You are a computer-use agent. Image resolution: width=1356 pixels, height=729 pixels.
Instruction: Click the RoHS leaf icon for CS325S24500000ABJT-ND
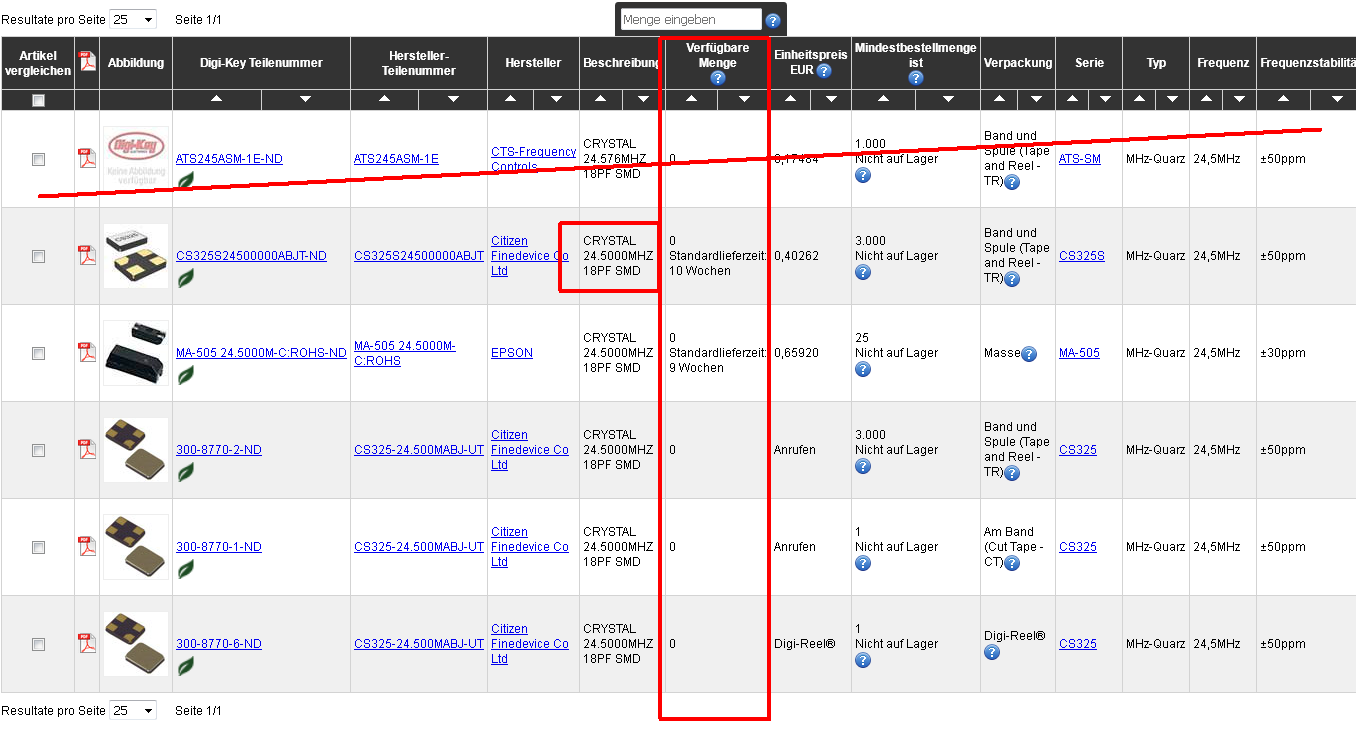[186, 277]
